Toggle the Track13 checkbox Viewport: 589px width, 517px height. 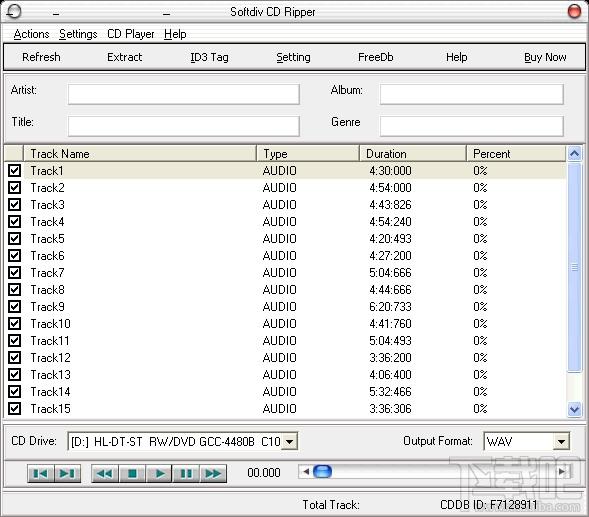14,375
